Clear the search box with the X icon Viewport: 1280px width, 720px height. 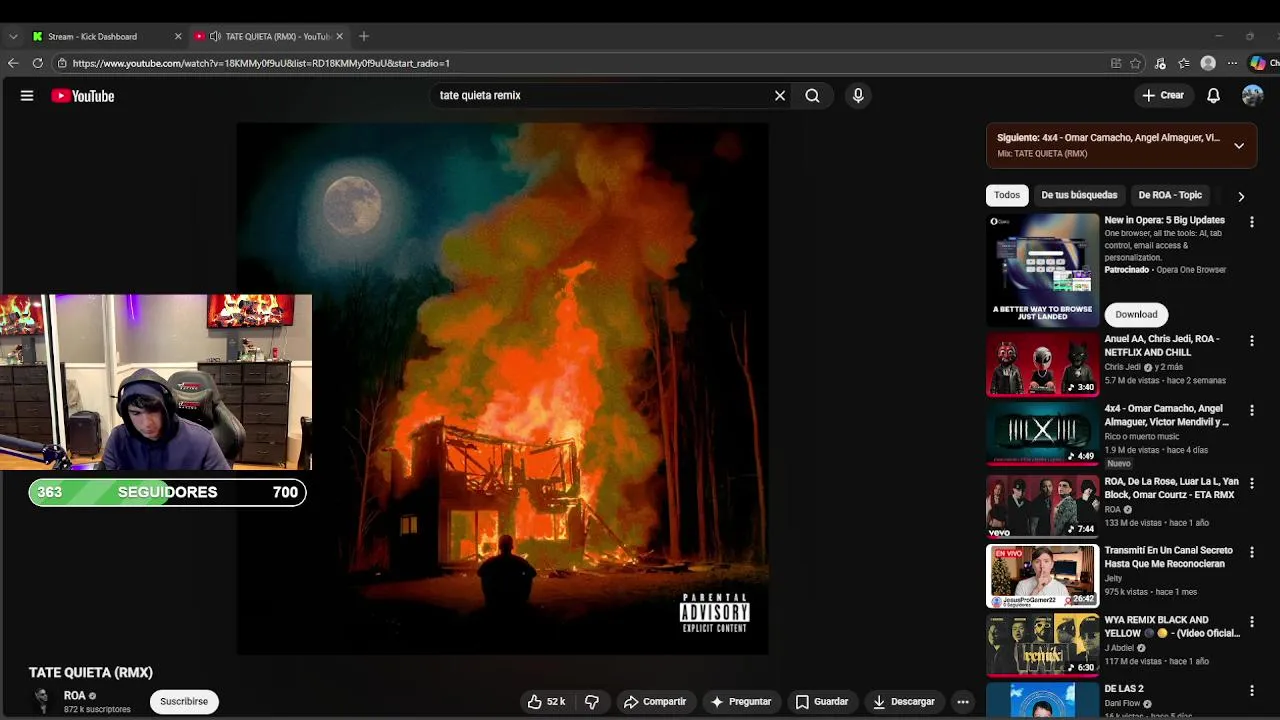point(780,96)
